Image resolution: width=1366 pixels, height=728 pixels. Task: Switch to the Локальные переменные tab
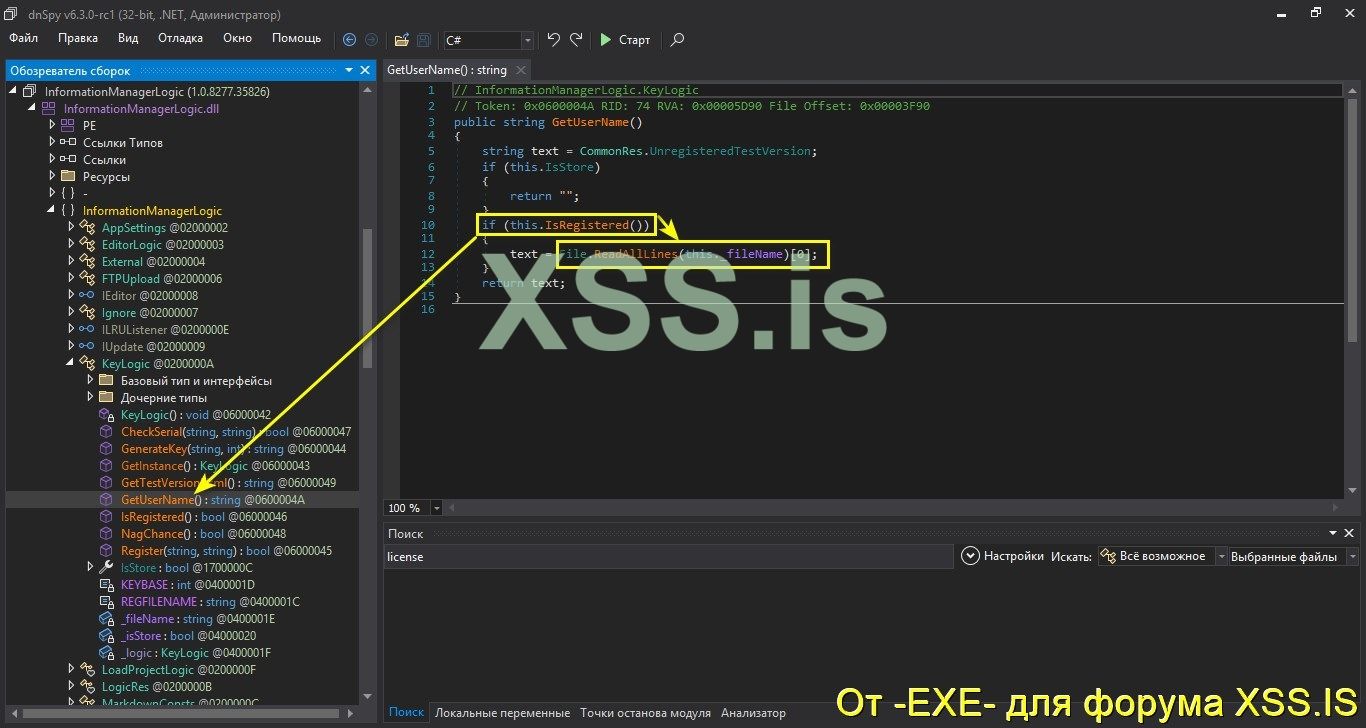click(502, 713)
